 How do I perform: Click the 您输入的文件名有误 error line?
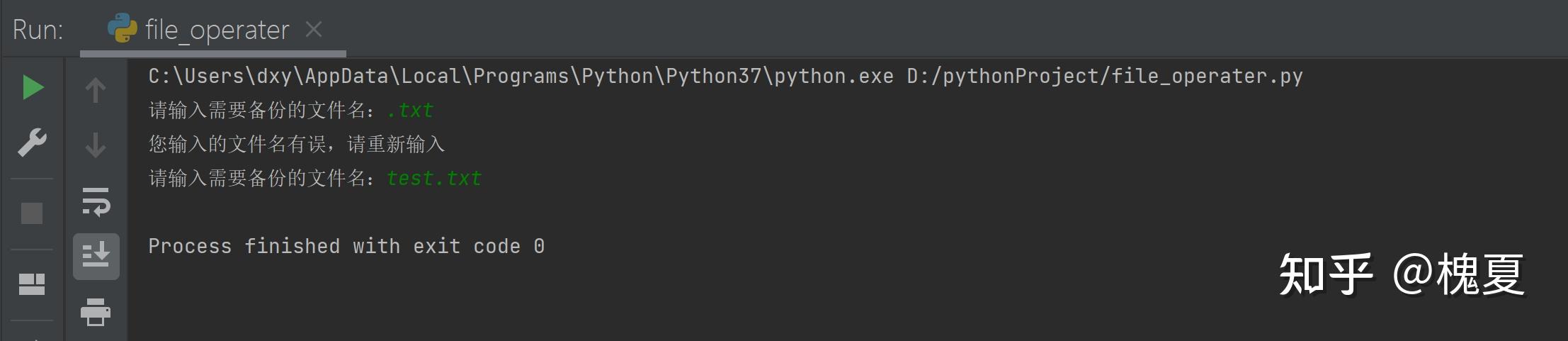point(297,145)
